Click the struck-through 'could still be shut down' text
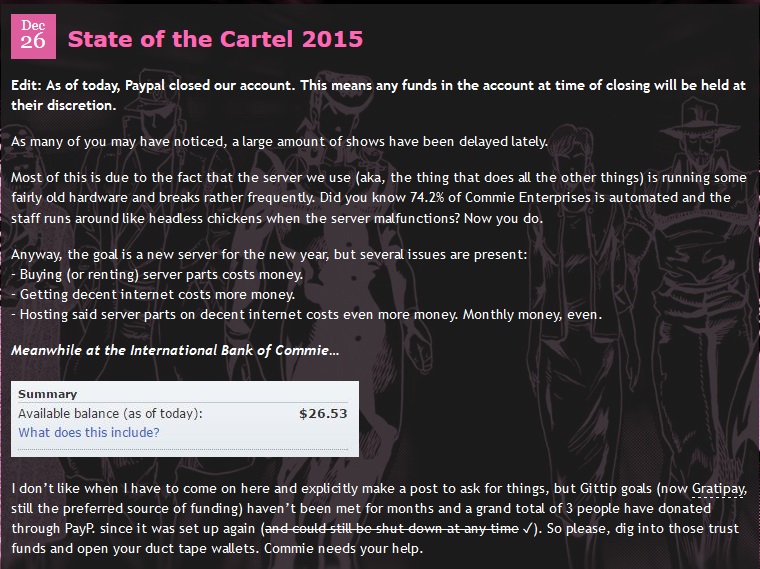760x569 pixels. pos(392,528)
